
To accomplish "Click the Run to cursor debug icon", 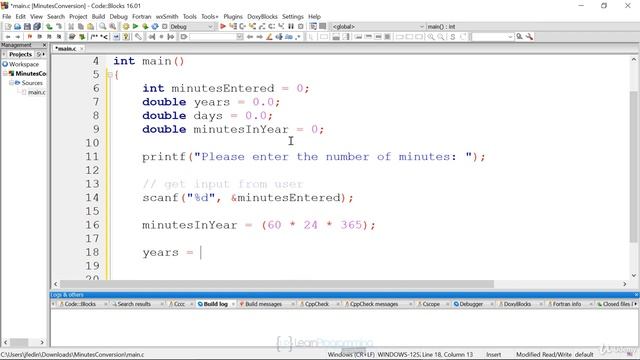I will [x=233, y=27].
